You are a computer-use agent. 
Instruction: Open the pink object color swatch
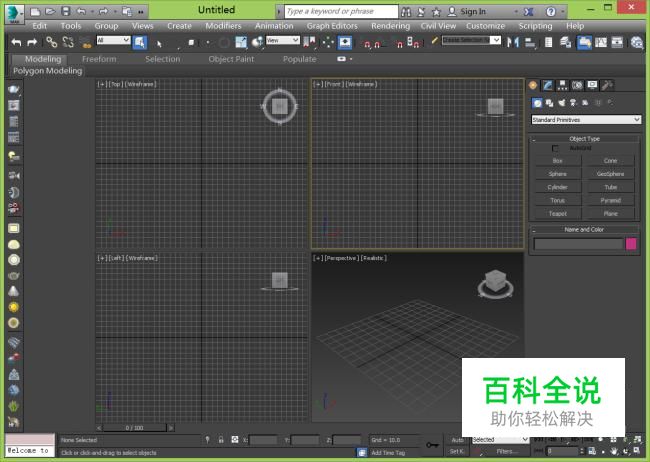point(631,243)
